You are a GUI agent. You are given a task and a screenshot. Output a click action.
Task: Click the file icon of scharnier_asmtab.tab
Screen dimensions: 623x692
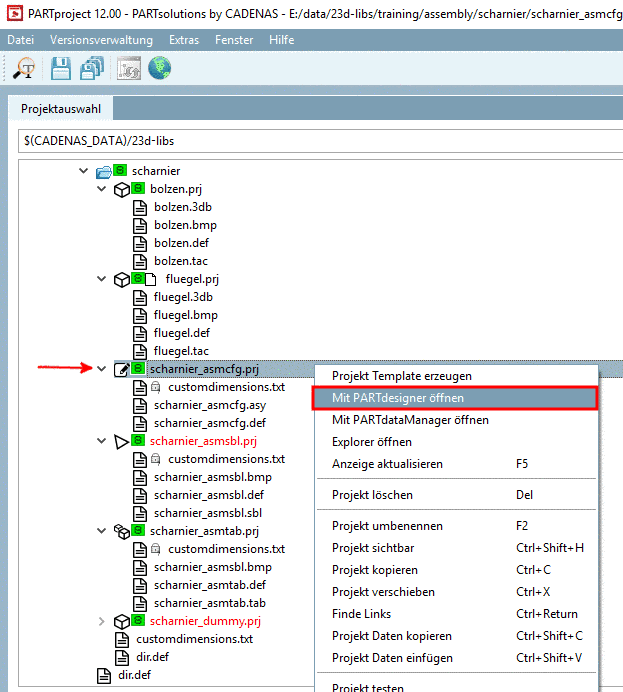pyautogui.click(x=140, y=604)
